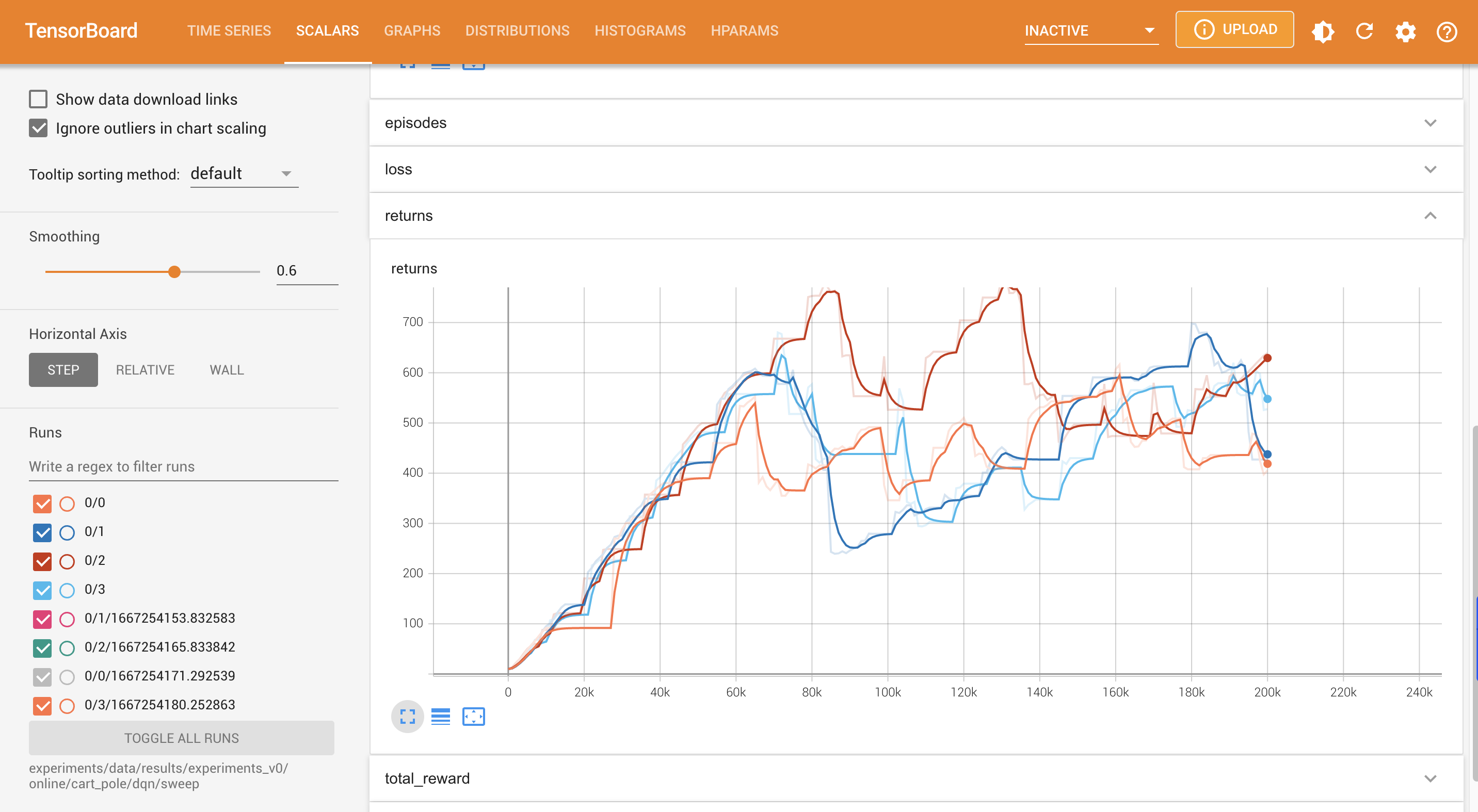Fit returns chart domain to data

pyautogui.click(x=473, y=717)
